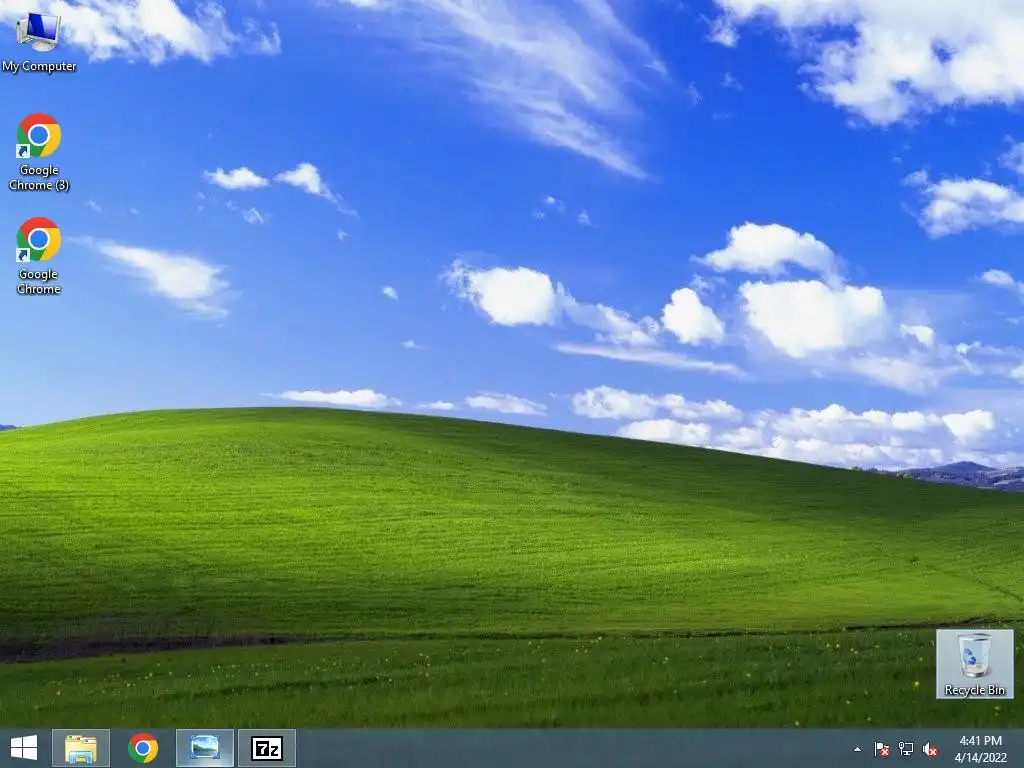Select the Google Chrome (3) desktop shortcut
Viewport: 1024px width, 768px height.
click(x=39, y=153)
